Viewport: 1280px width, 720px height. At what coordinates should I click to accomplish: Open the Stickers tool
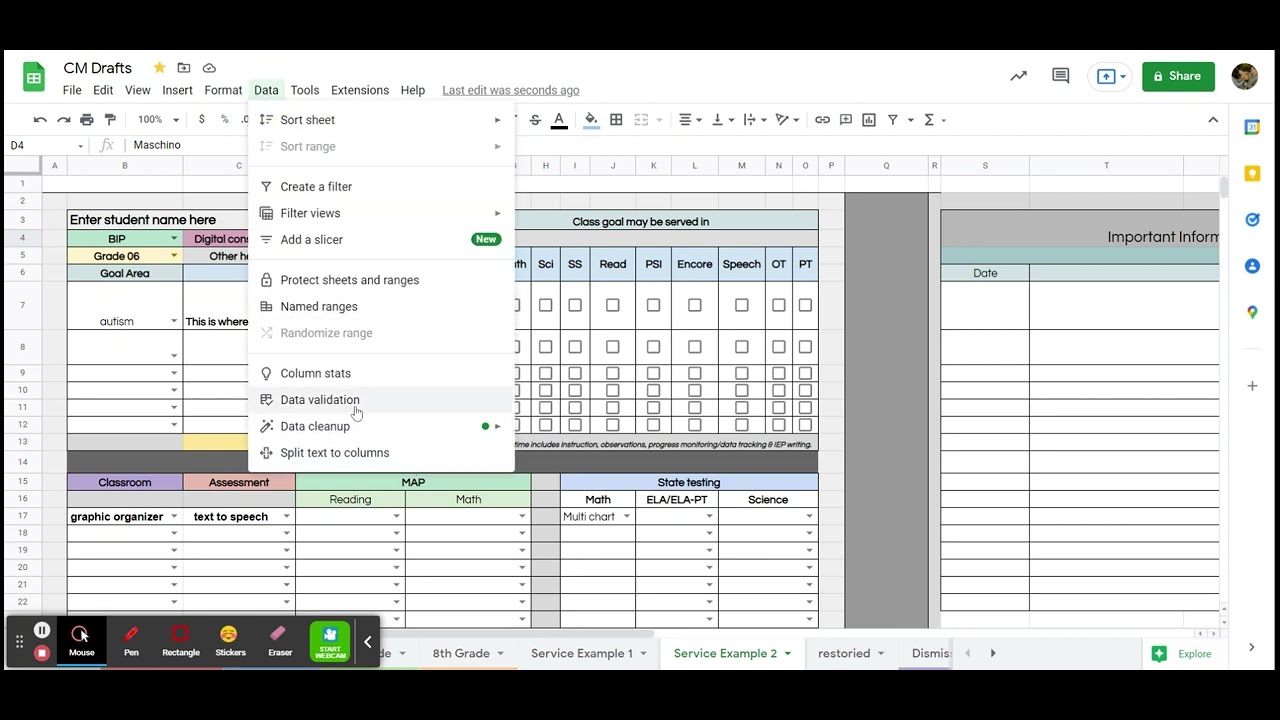(x=230, y=641)
